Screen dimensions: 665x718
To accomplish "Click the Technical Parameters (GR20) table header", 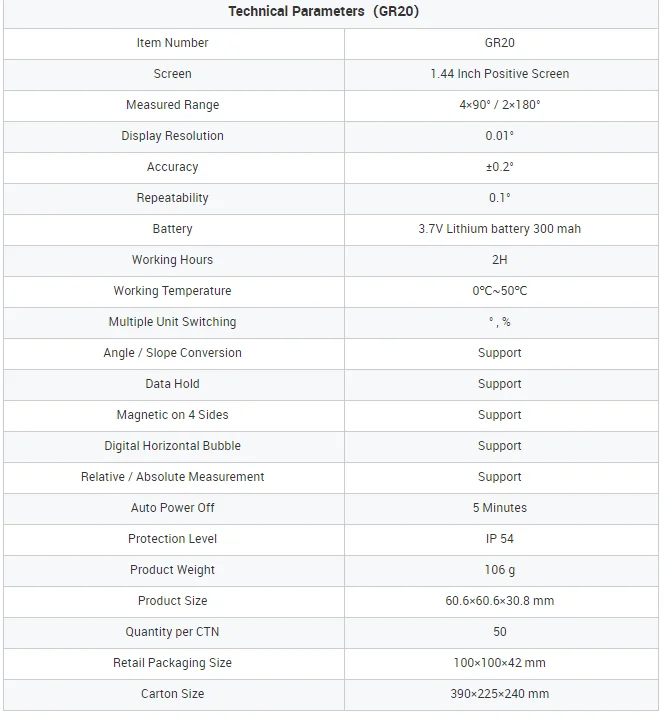I will click(330, 12).
